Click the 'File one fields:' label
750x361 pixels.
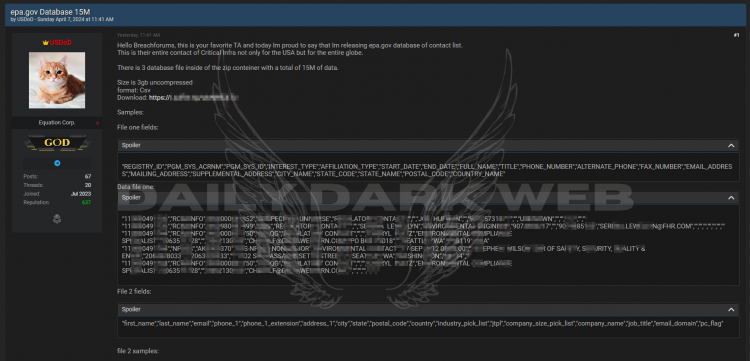[138, 128]
